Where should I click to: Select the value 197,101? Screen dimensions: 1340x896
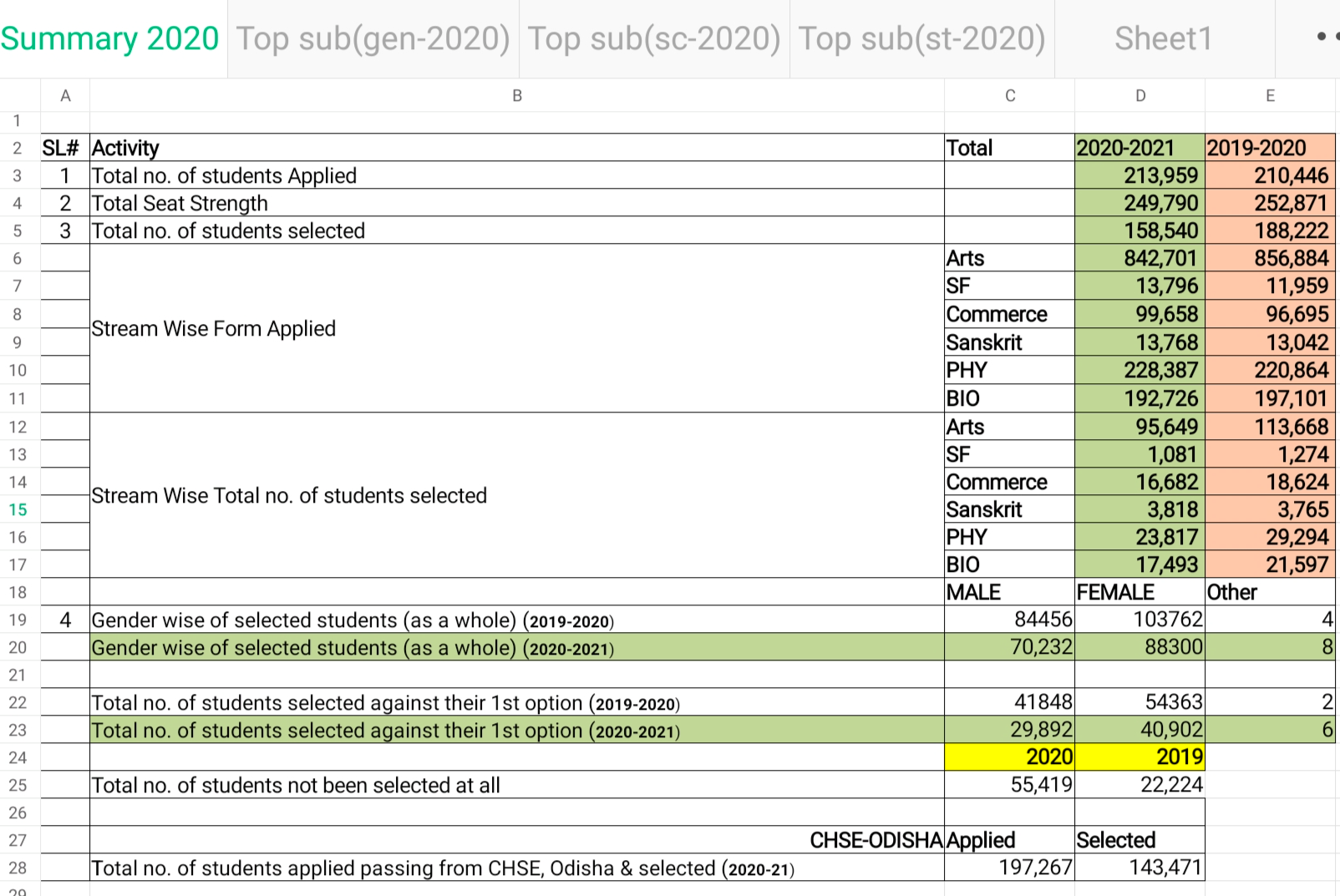click(1270, 398)
